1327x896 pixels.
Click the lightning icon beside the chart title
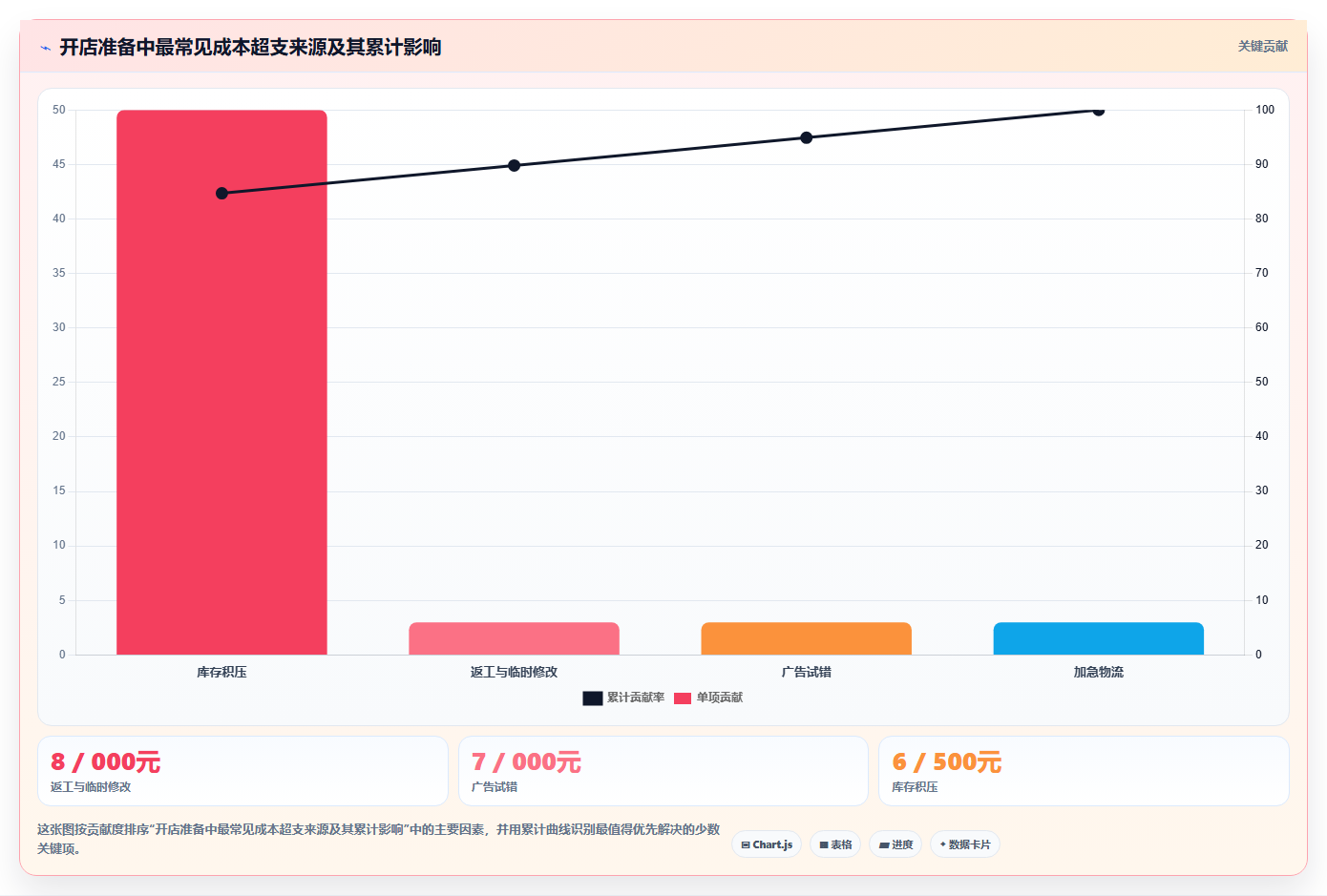(x=45, y=48)
